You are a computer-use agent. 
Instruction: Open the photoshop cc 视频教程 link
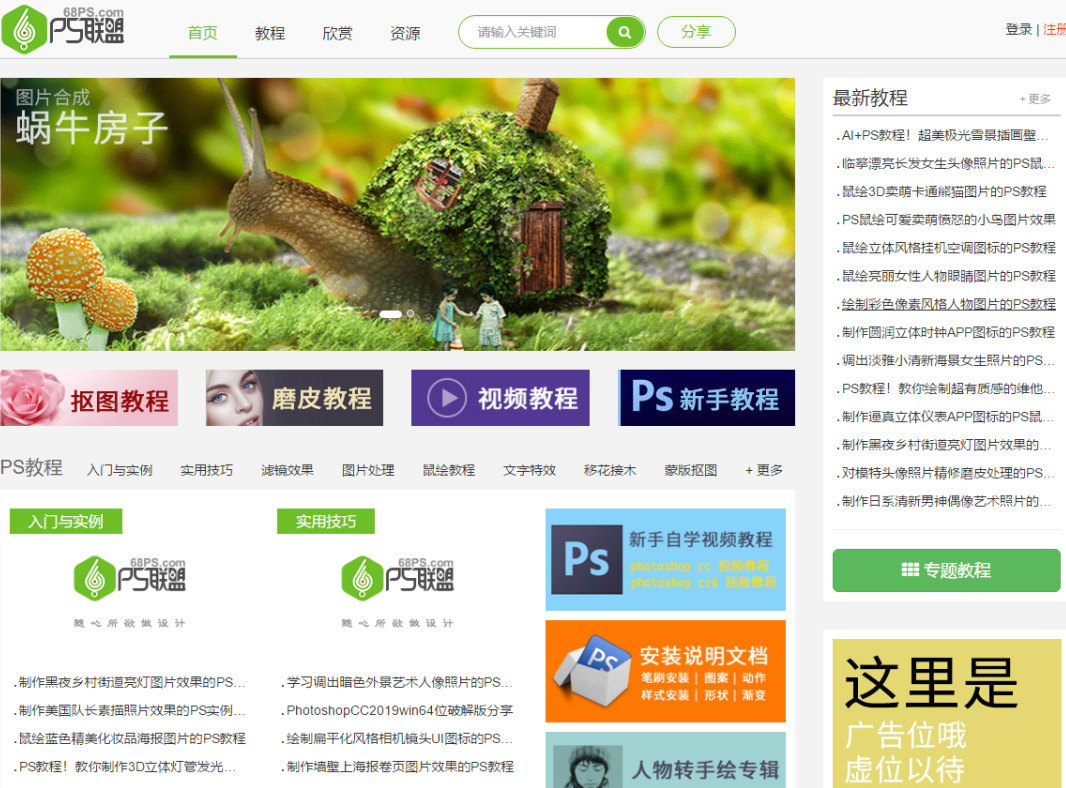coord(700,566)
